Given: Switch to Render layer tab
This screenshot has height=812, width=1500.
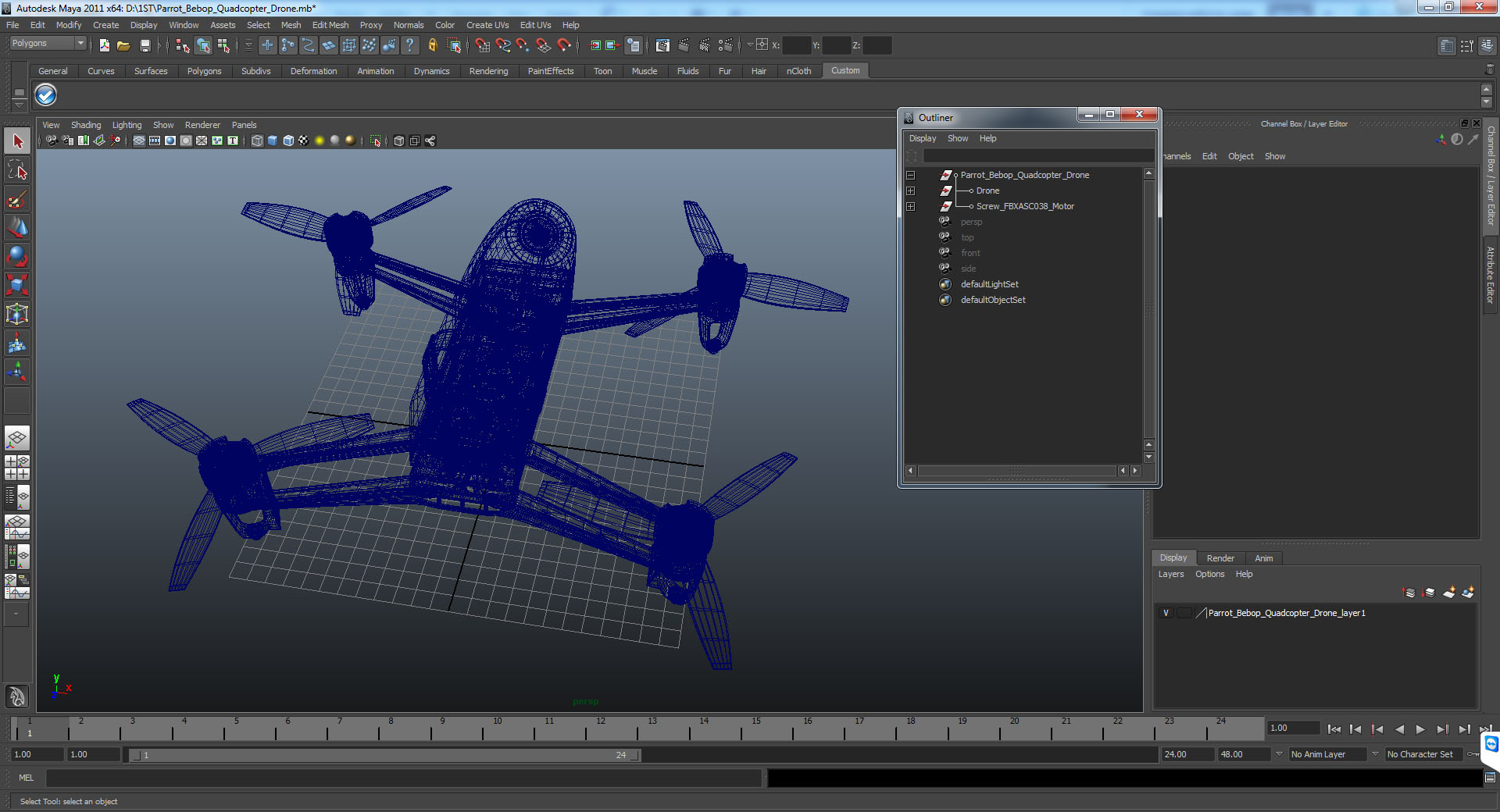Looking at the screenshot, I should [1220, 558].
